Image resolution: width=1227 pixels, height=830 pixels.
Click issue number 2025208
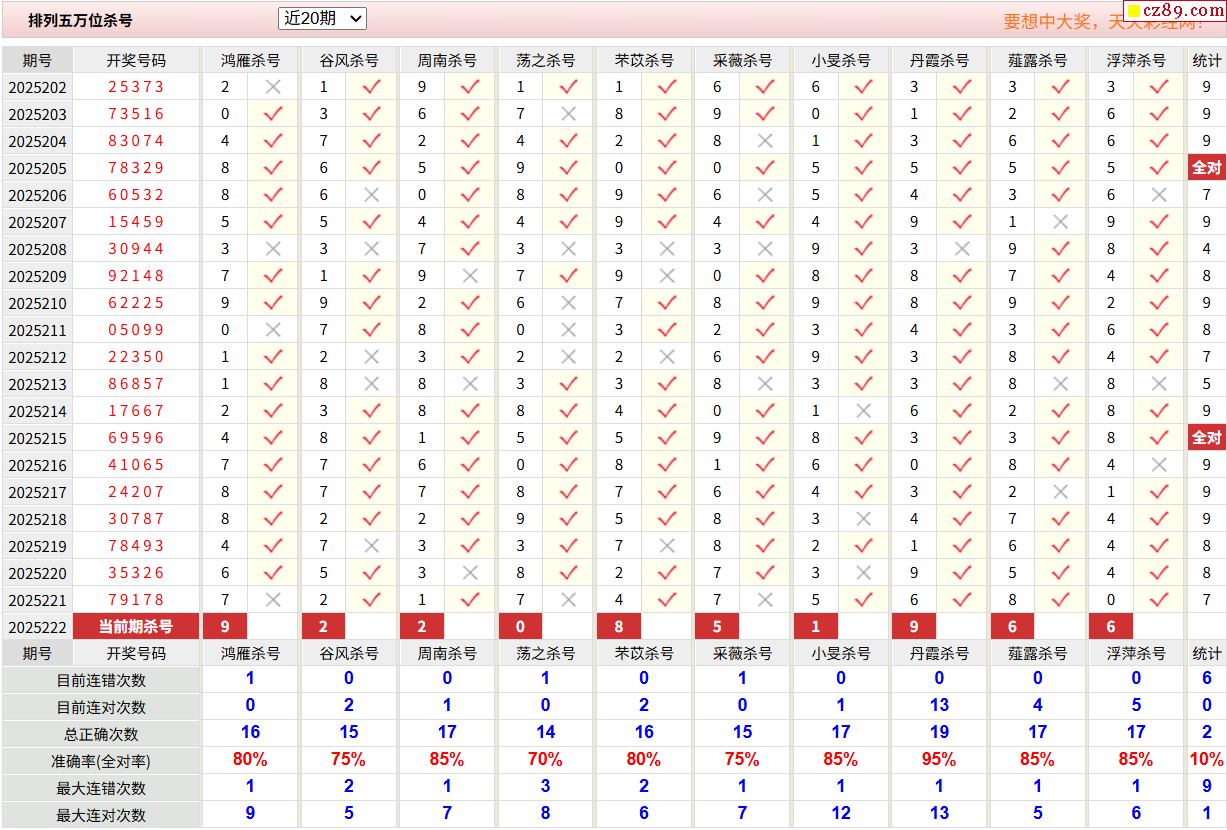[37, 250]
